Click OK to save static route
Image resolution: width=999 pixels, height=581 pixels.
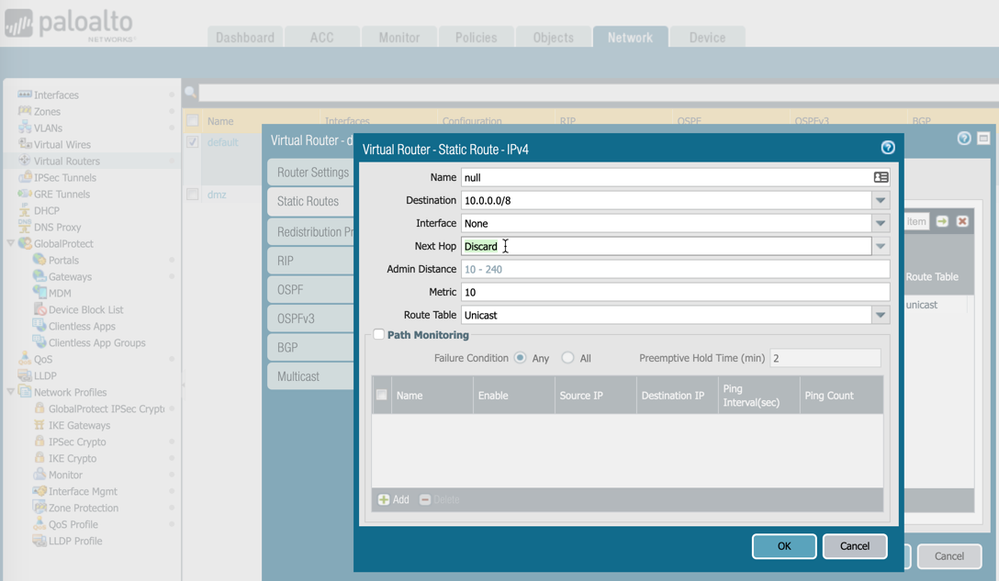click(x=784, y=546)
